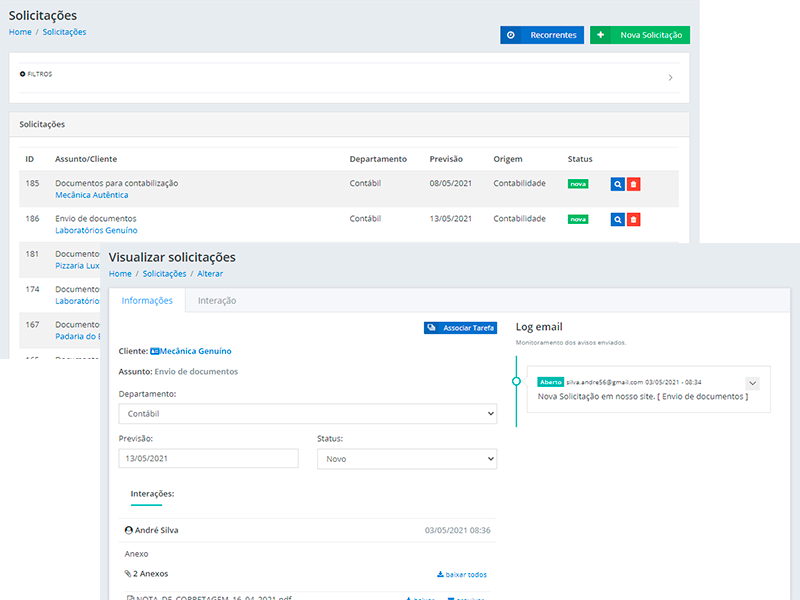This screenshot has width=800, height=600.
Task: Select the Informações tab
Action: (x=147, y=300)
